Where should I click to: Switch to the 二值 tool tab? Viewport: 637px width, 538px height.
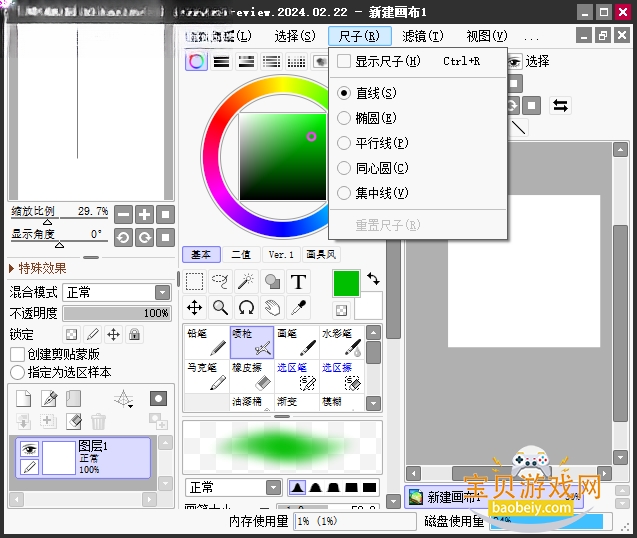coord(241,254)
